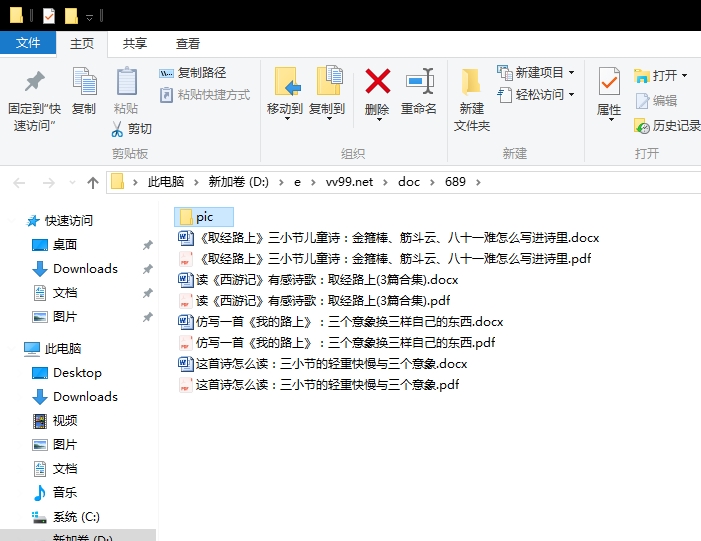The image size is (701, 541).
Task: Click the Paste clipboard icon
Action: 127,81
